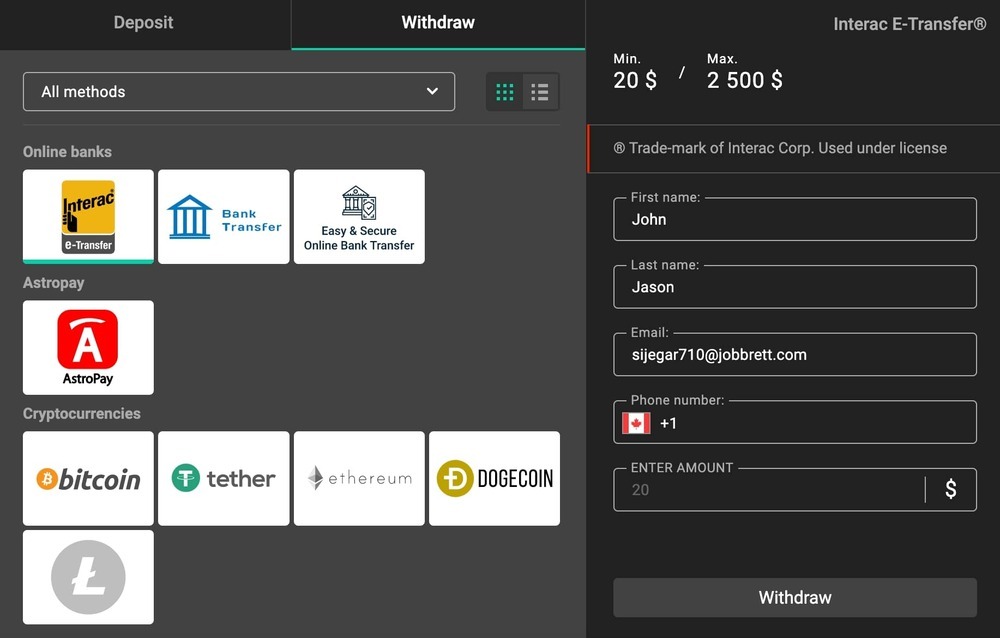Viewport: 1000px width, 638px height.
Task: Choose Bitcoin as withdrawal method
Action: 88,478
